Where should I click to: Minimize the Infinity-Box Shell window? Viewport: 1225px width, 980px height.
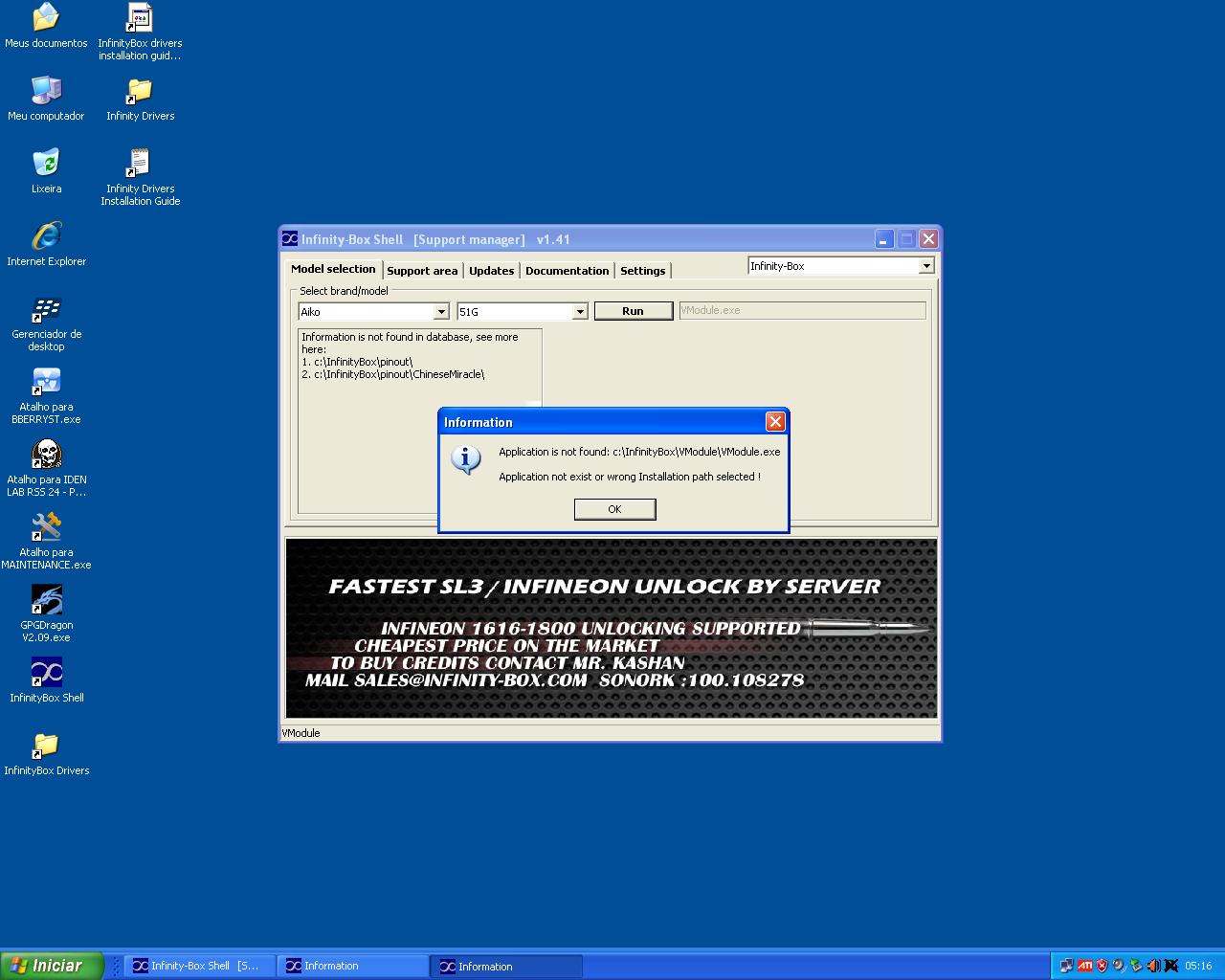click(x=884, y=239)
